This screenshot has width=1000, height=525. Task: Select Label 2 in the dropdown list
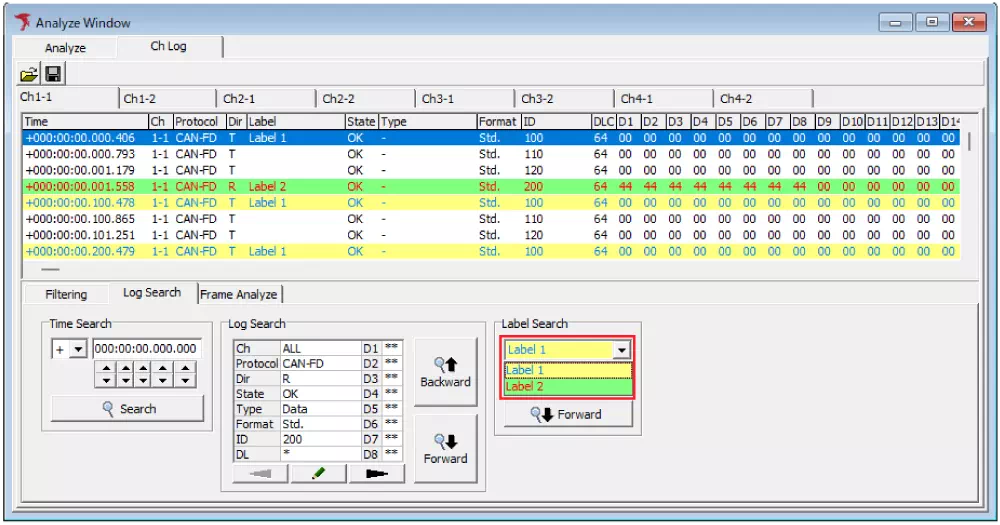click(x=567, y=386)
